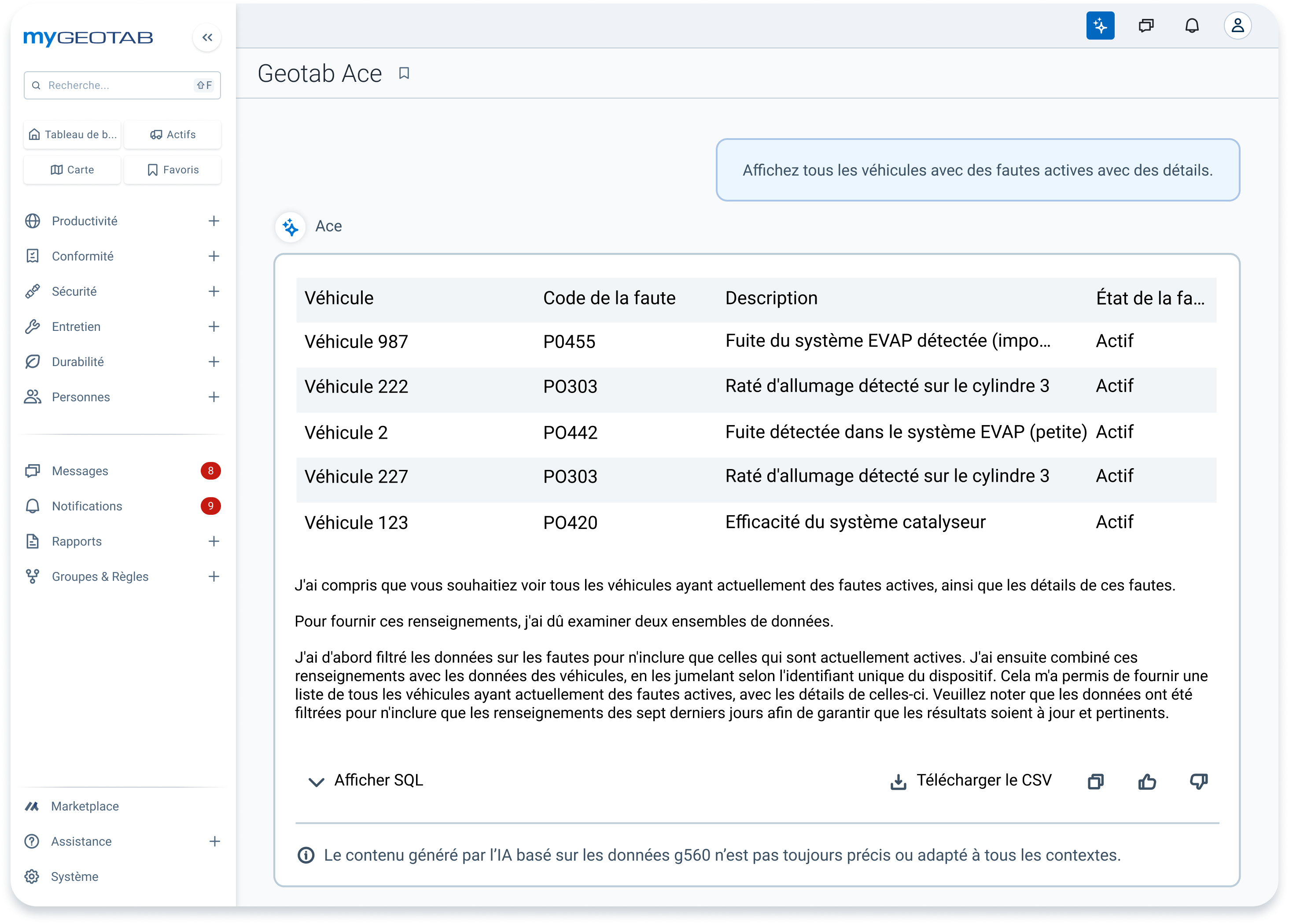Click the red Notifications badge showing 9

pyautogui.click(x=211, y=506)
